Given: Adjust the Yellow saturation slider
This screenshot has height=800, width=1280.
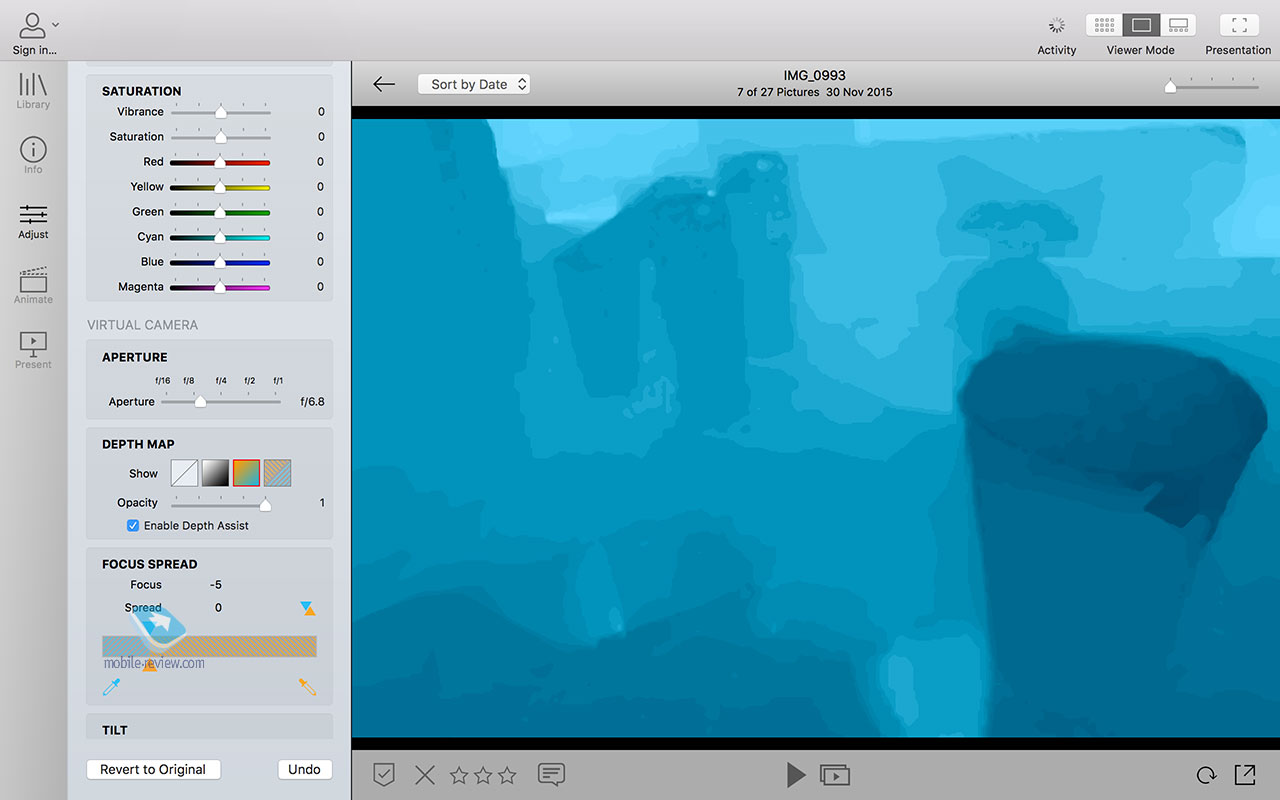Looking at the screenshot, I should pyautogui.click(x=220, y=187).
